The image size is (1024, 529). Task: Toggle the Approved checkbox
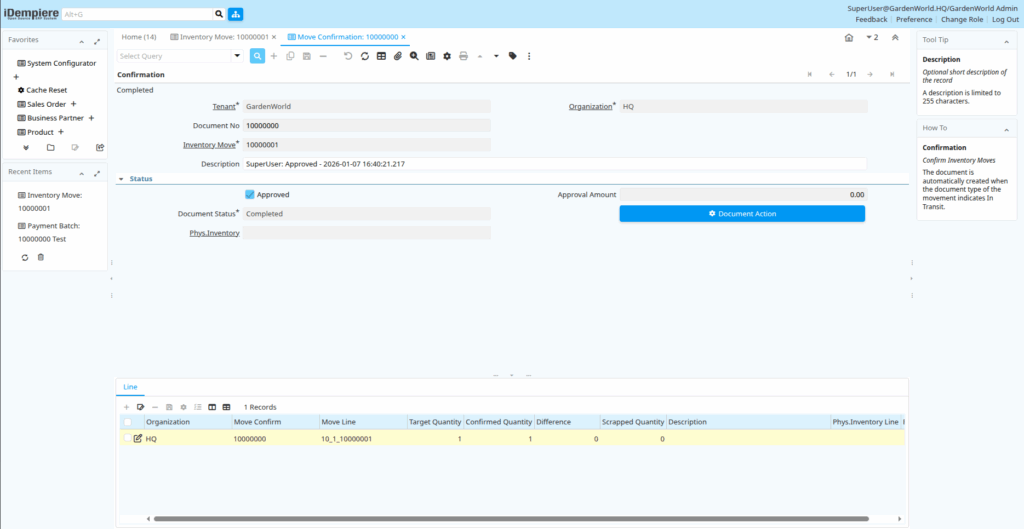click(x=249, y=195)
